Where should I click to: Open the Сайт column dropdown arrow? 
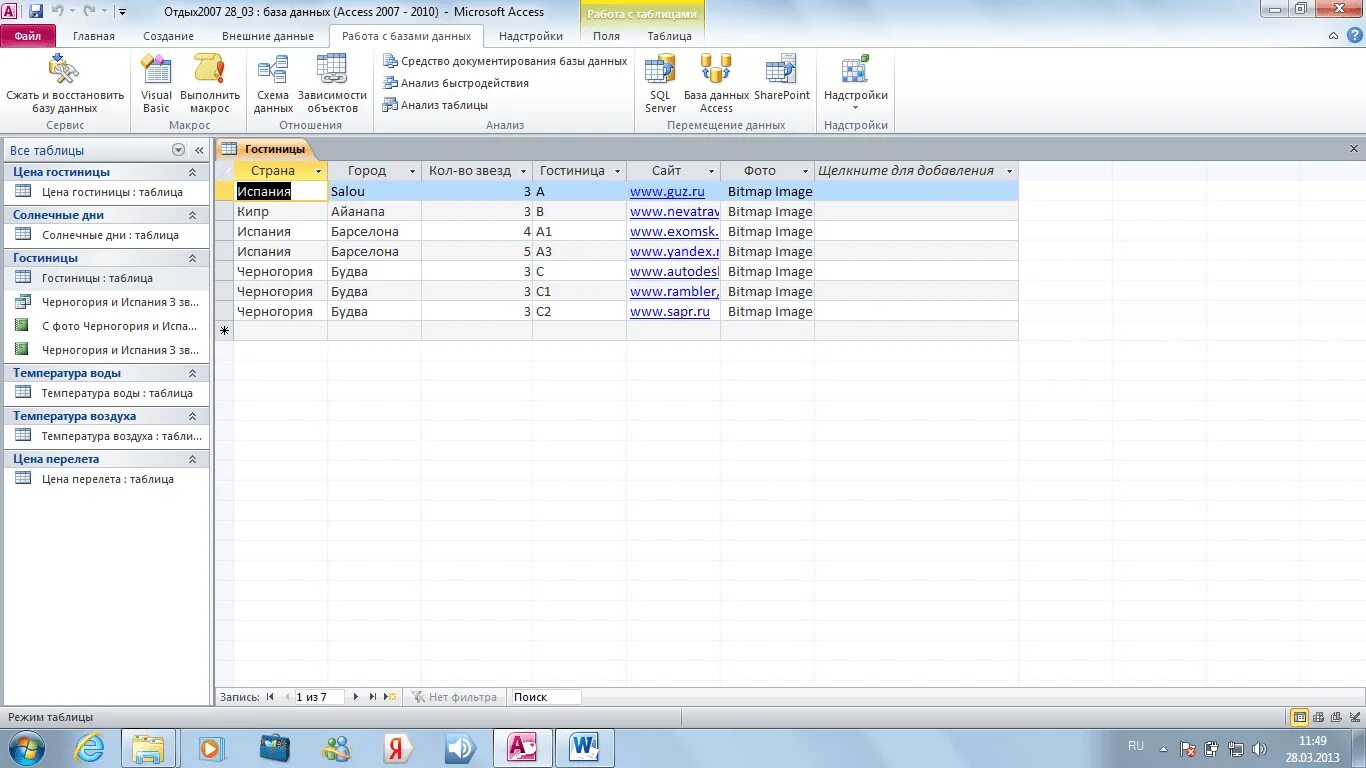point(712,172)
